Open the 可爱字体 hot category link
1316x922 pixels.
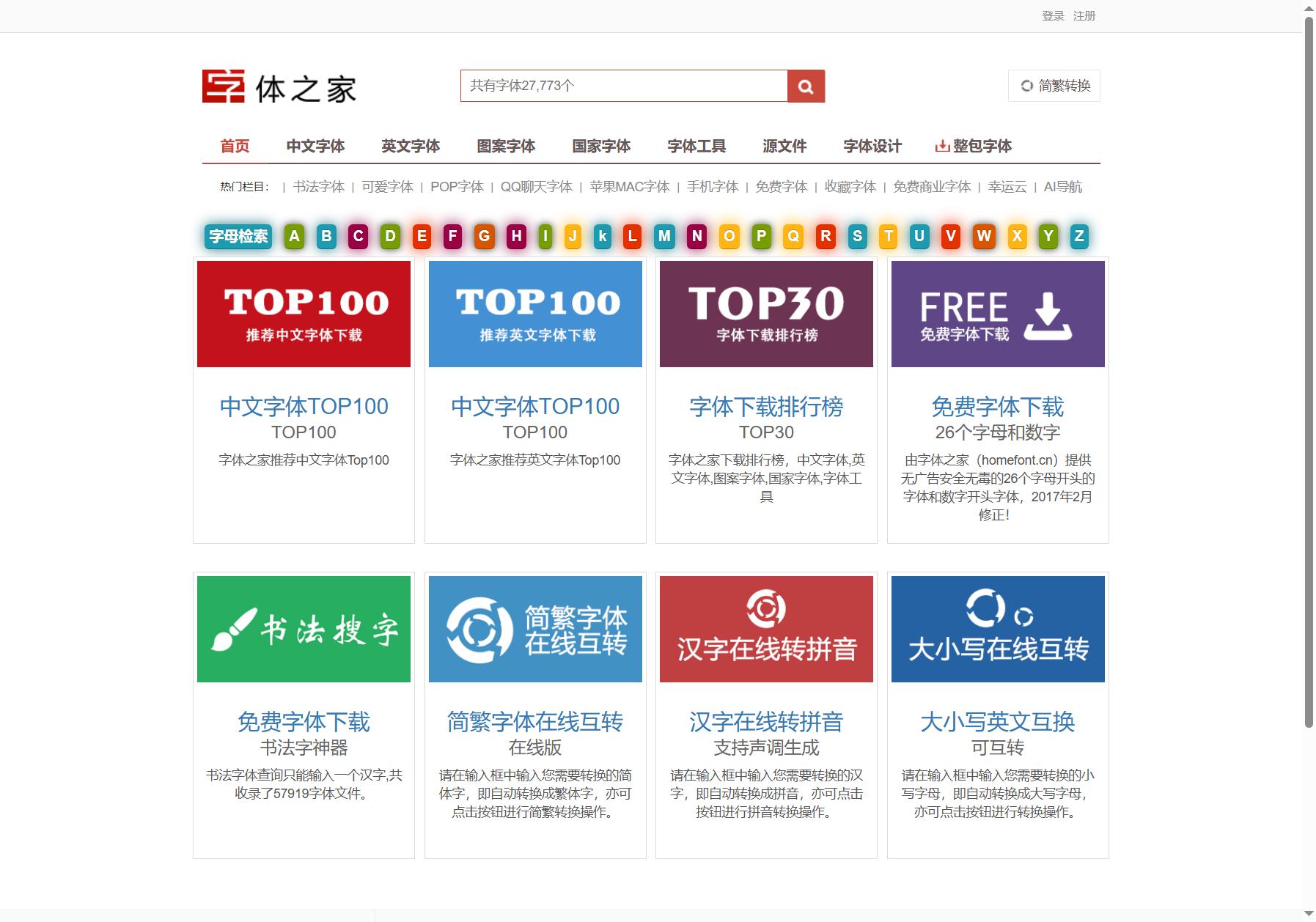(387, 187)
